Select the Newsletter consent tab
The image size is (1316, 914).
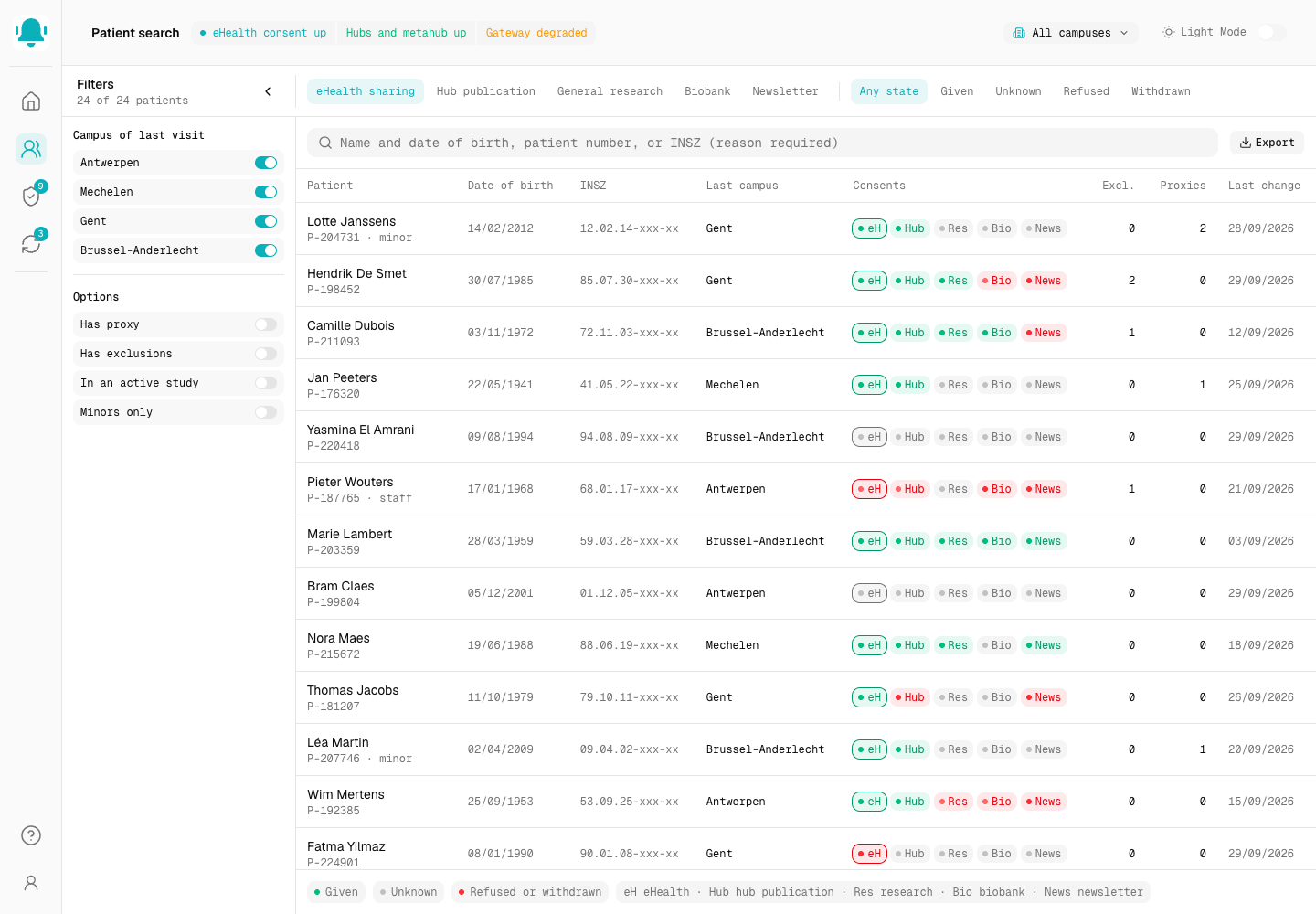point(785,91)
